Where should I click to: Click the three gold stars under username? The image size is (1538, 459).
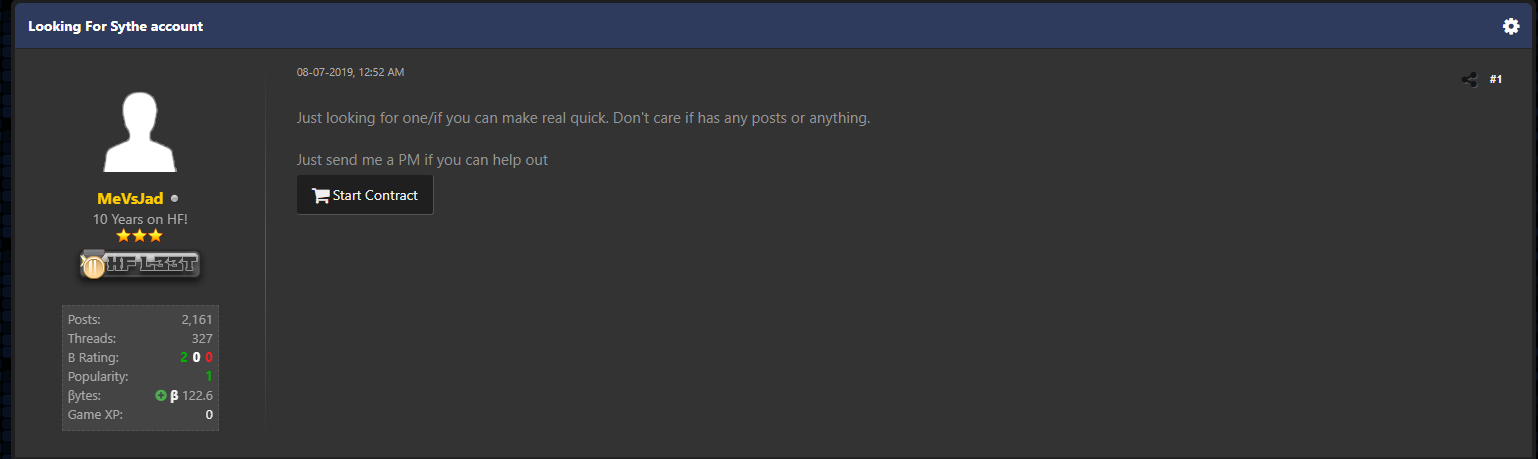(x=140, y=236)
